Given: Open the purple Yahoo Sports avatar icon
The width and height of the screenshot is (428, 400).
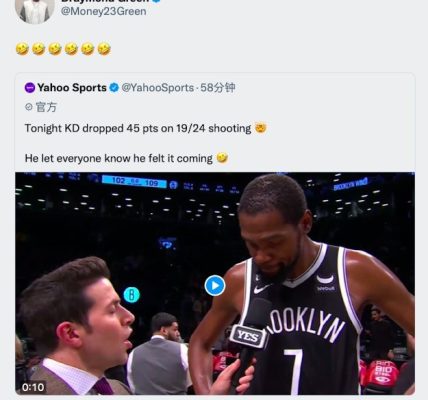Looking at the screenshot, I should point(30,88).
